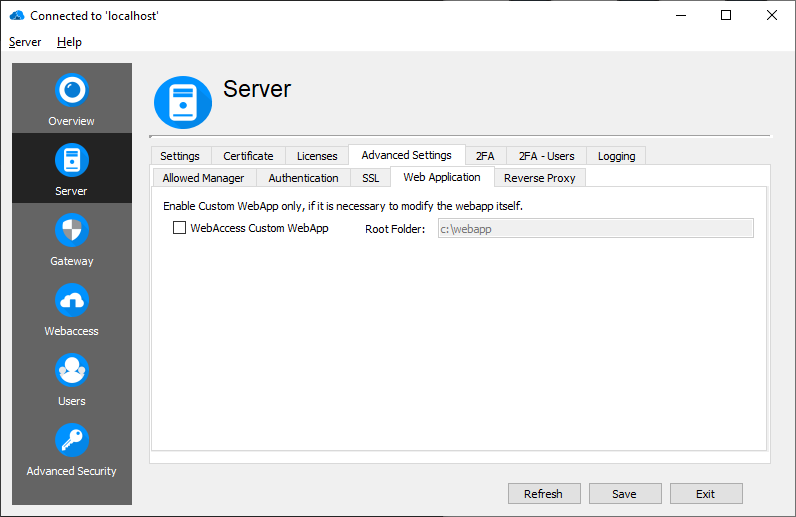Select the Server sidebar icon

[x=72, y=169]
